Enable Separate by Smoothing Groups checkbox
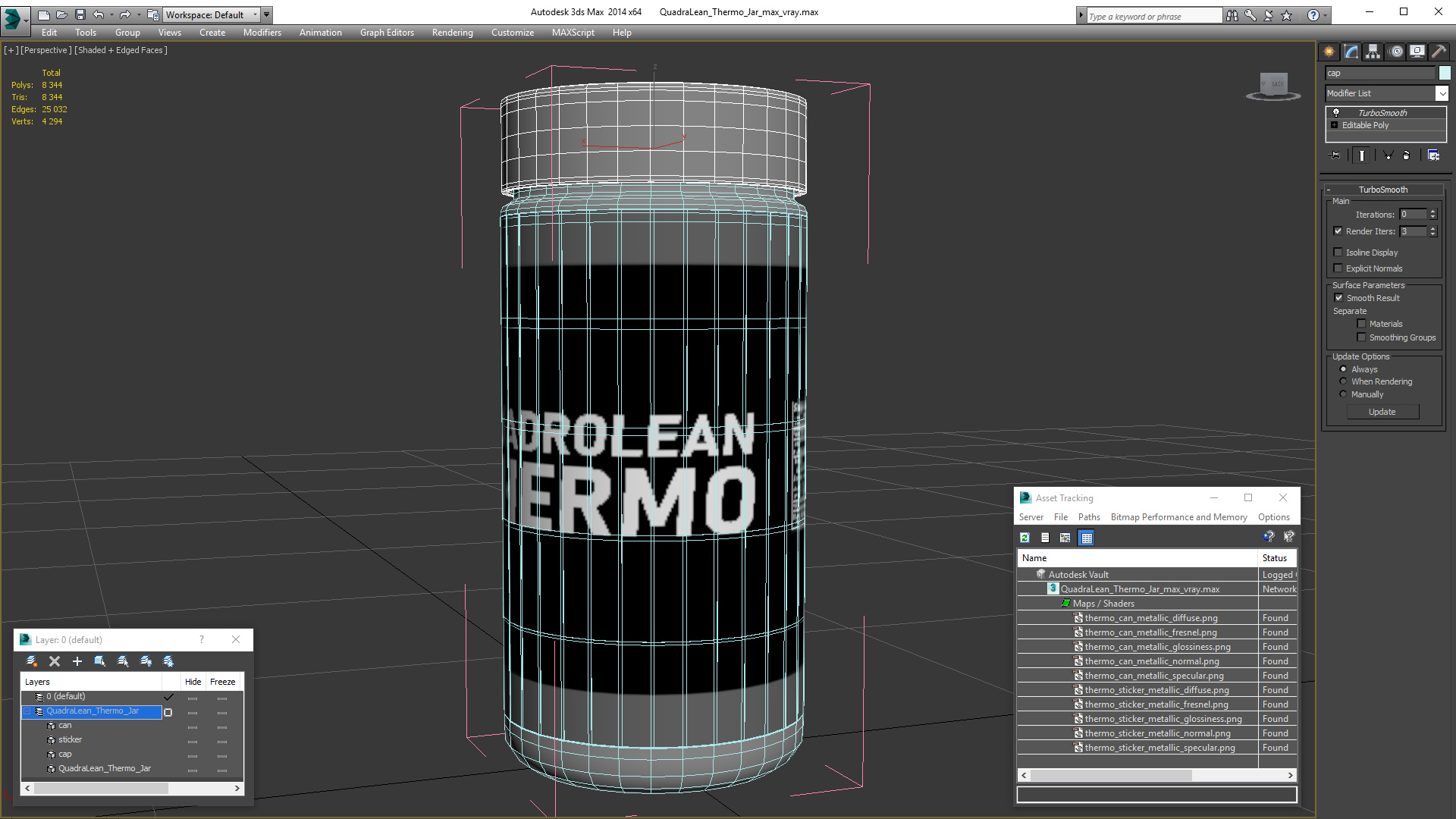 [x=1361, y=337]
